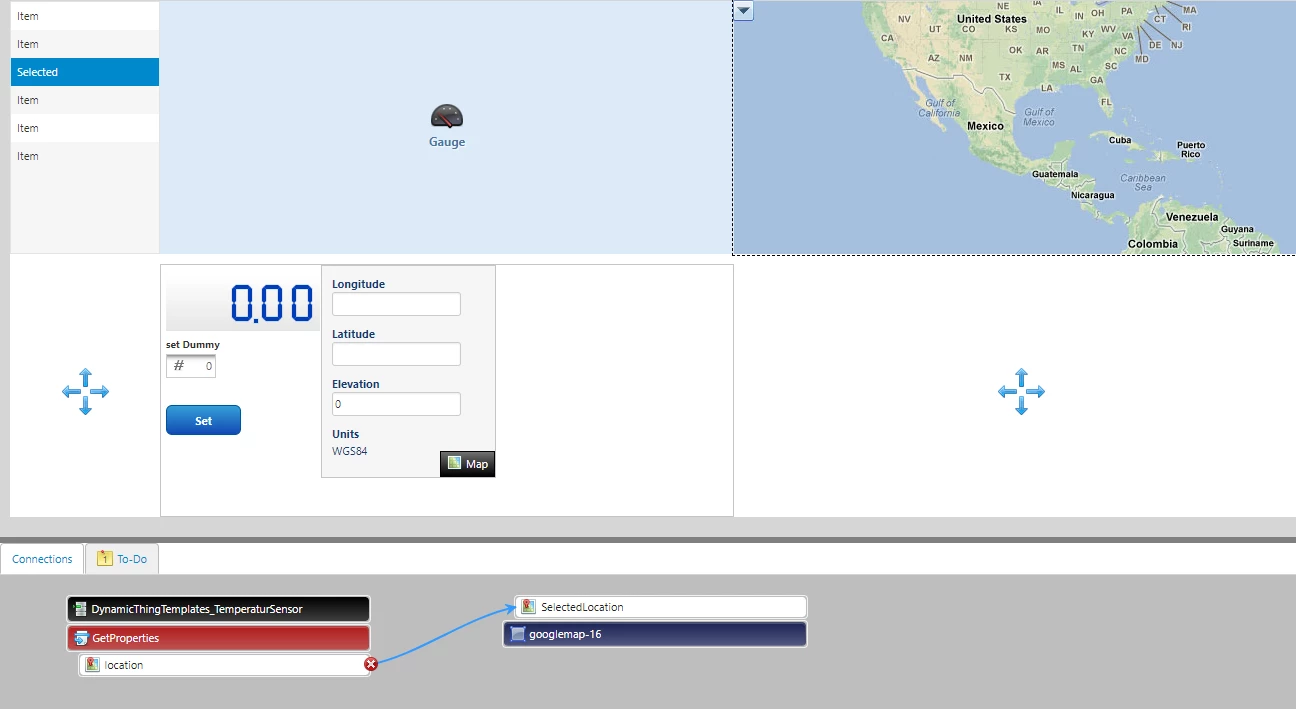Screen dimensions: 1296x709
Task: Click Colombia on the map
Action: (1152, 244)
